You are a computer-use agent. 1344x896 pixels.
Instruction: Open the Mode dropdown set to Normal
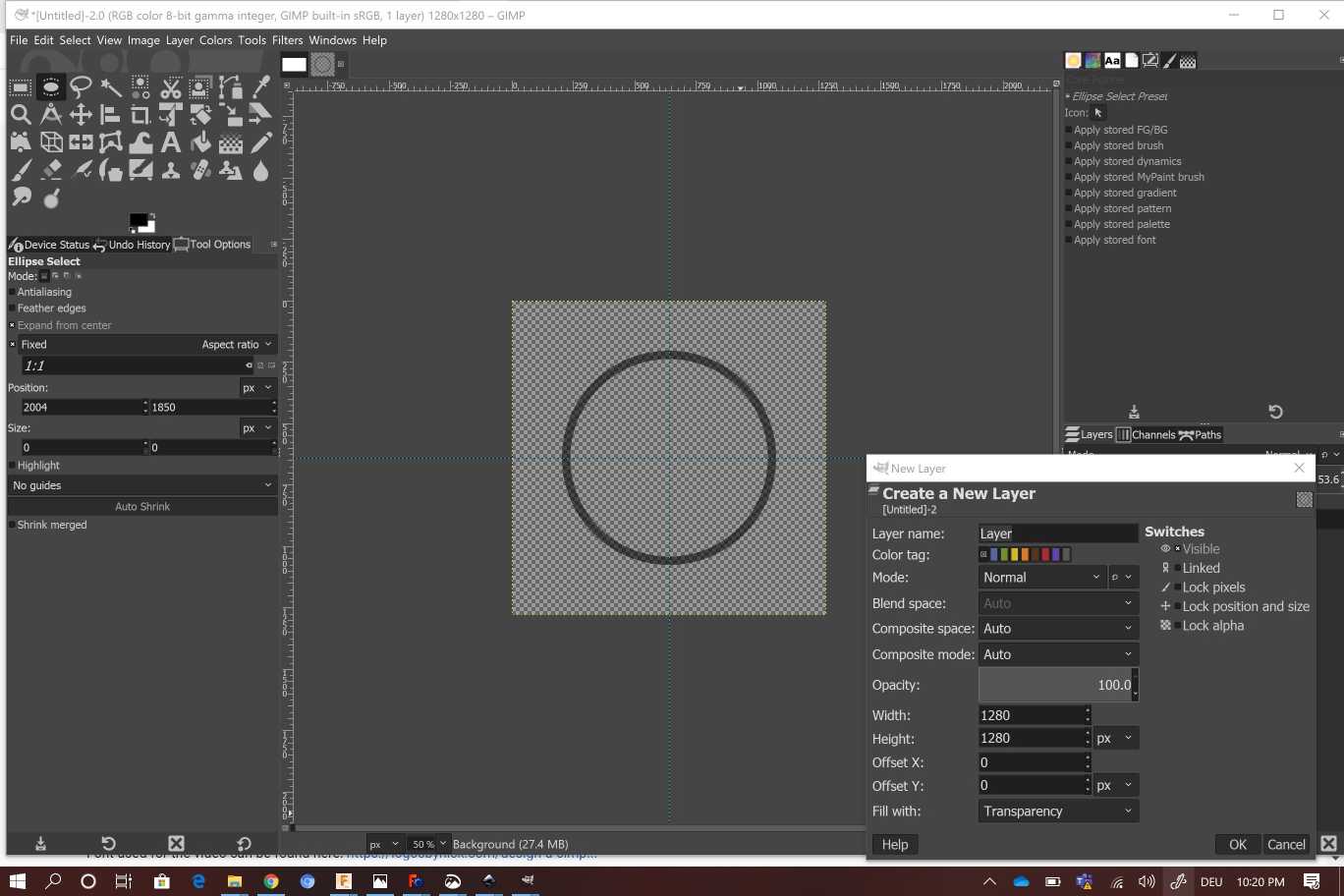(x=1041, y=578)
